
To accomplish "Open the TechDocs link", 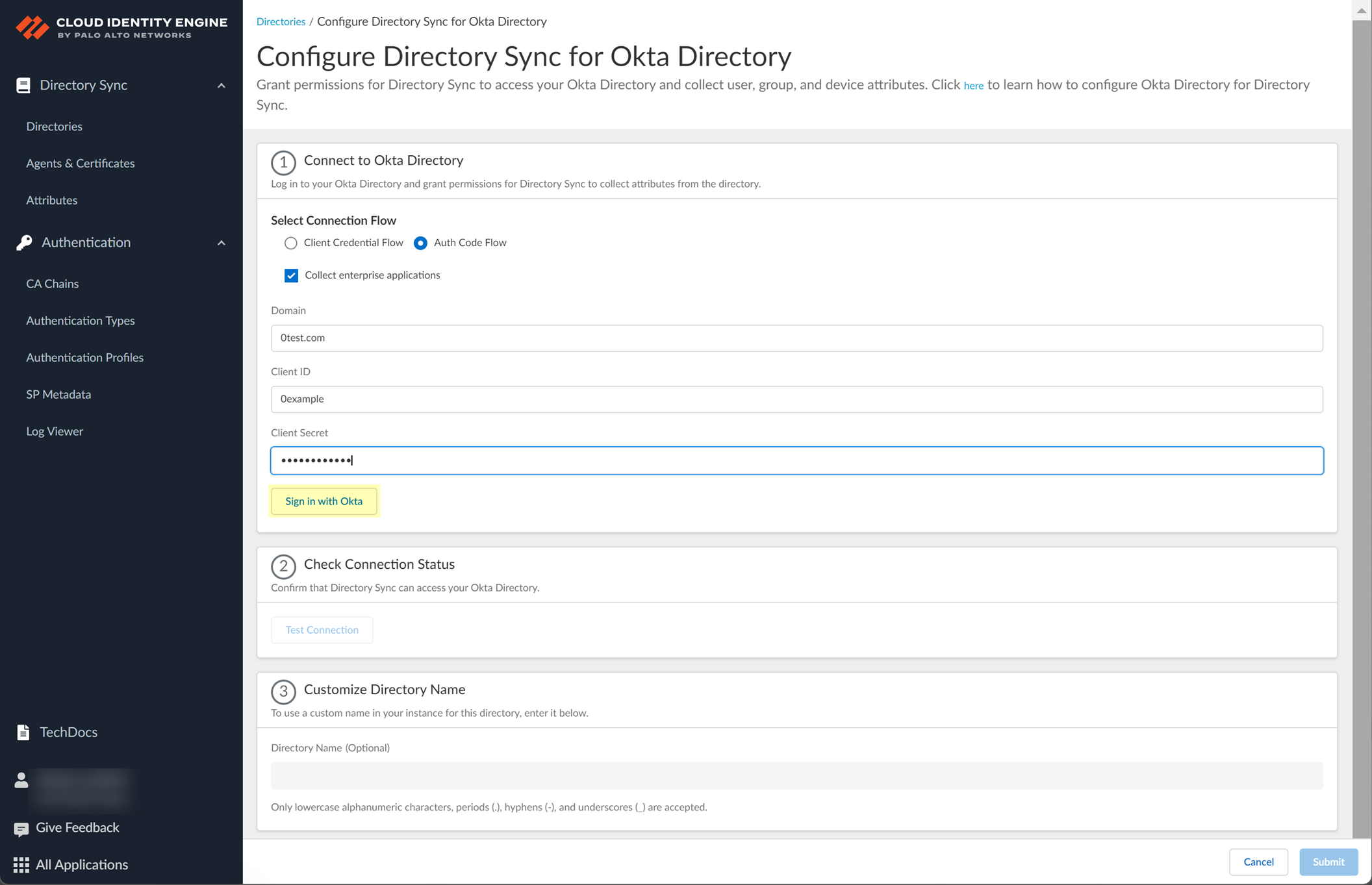I will (x=69, y=732).
